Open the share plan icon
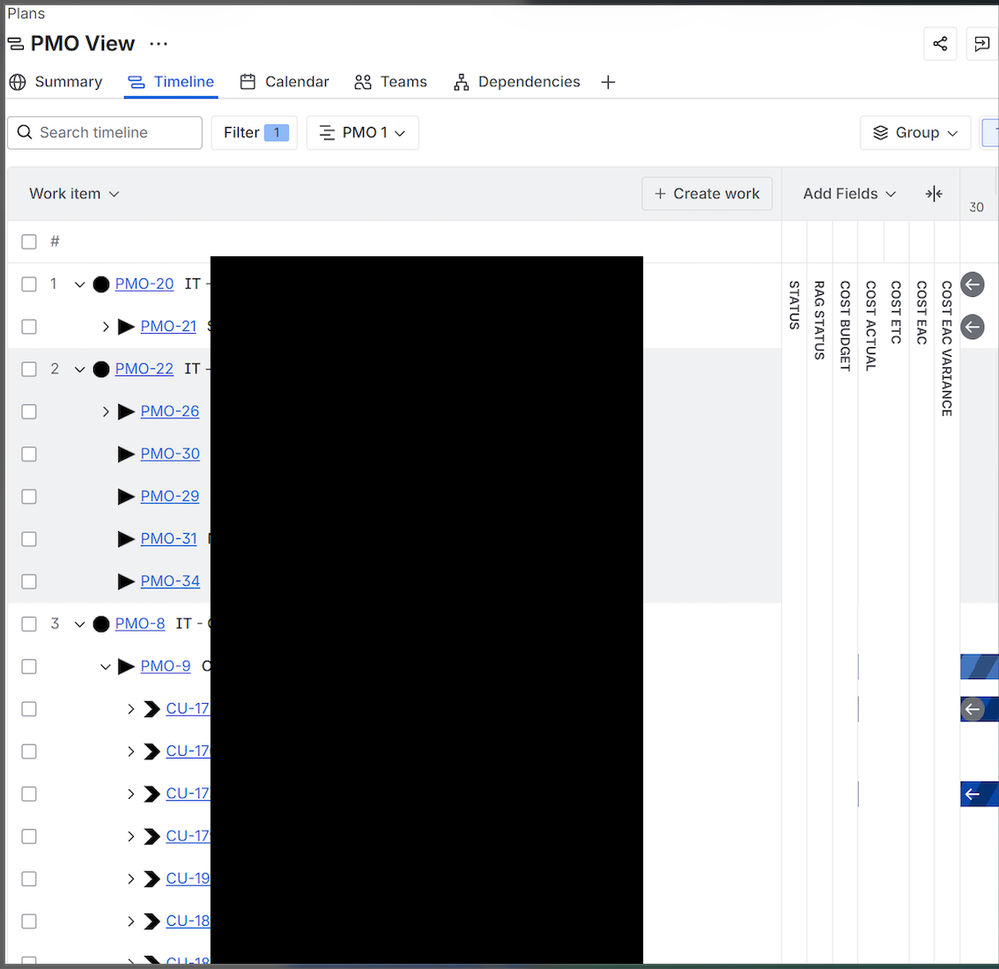This screenshot has width=999, height=969. [x=940, y=43]
